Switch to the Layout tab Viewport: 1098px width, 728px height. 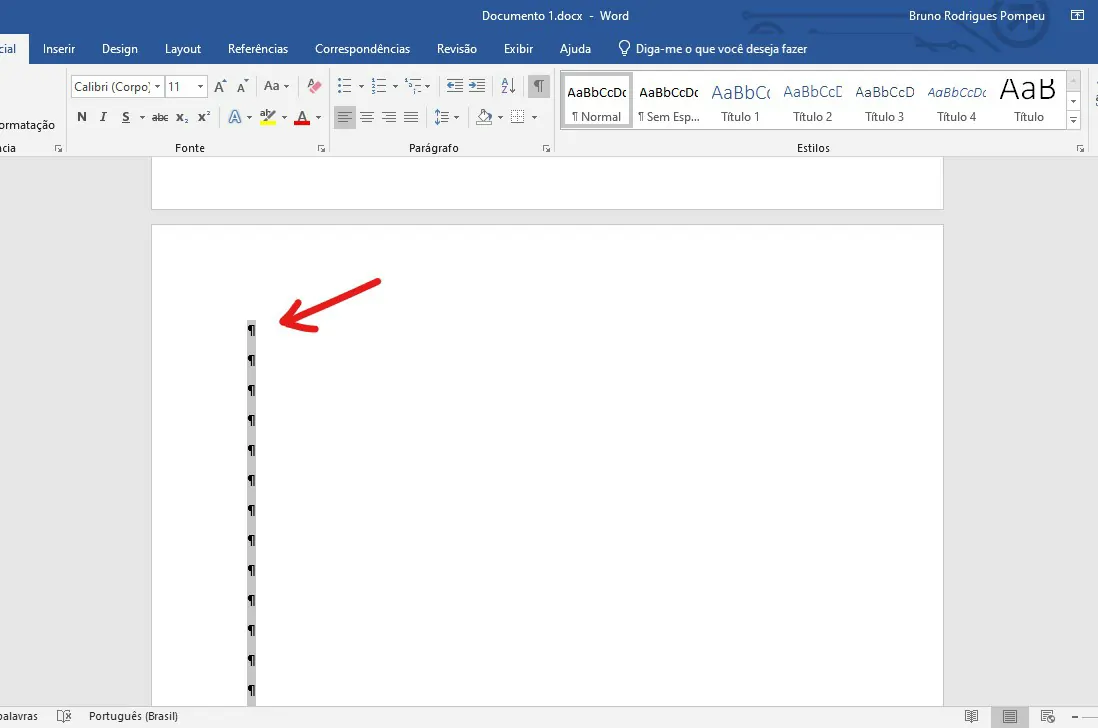tap(183, 49)
